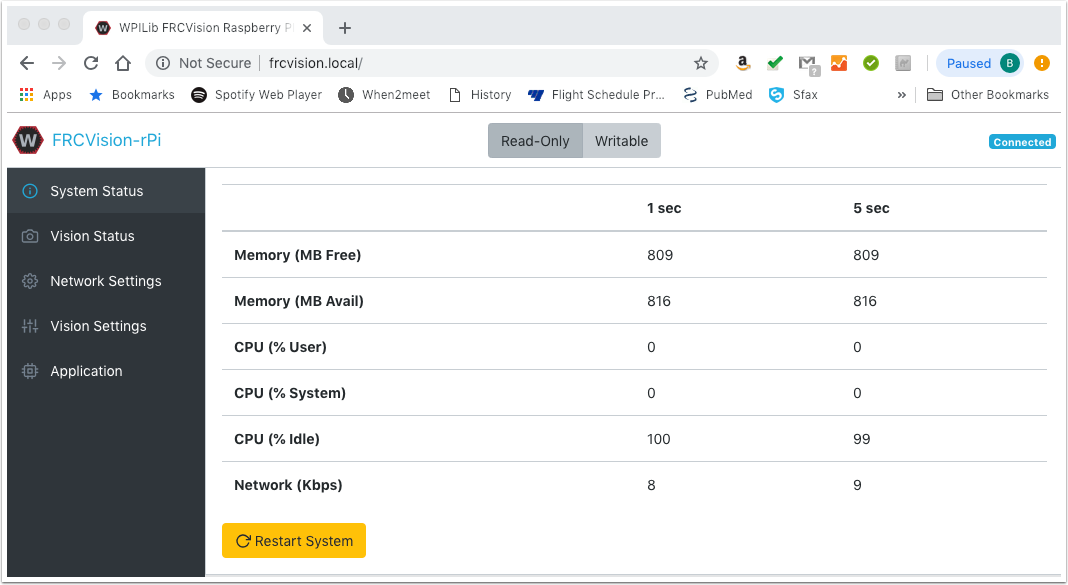Click the Vision Status camera icon
1068x585 pixels.
tap(30, 236)
